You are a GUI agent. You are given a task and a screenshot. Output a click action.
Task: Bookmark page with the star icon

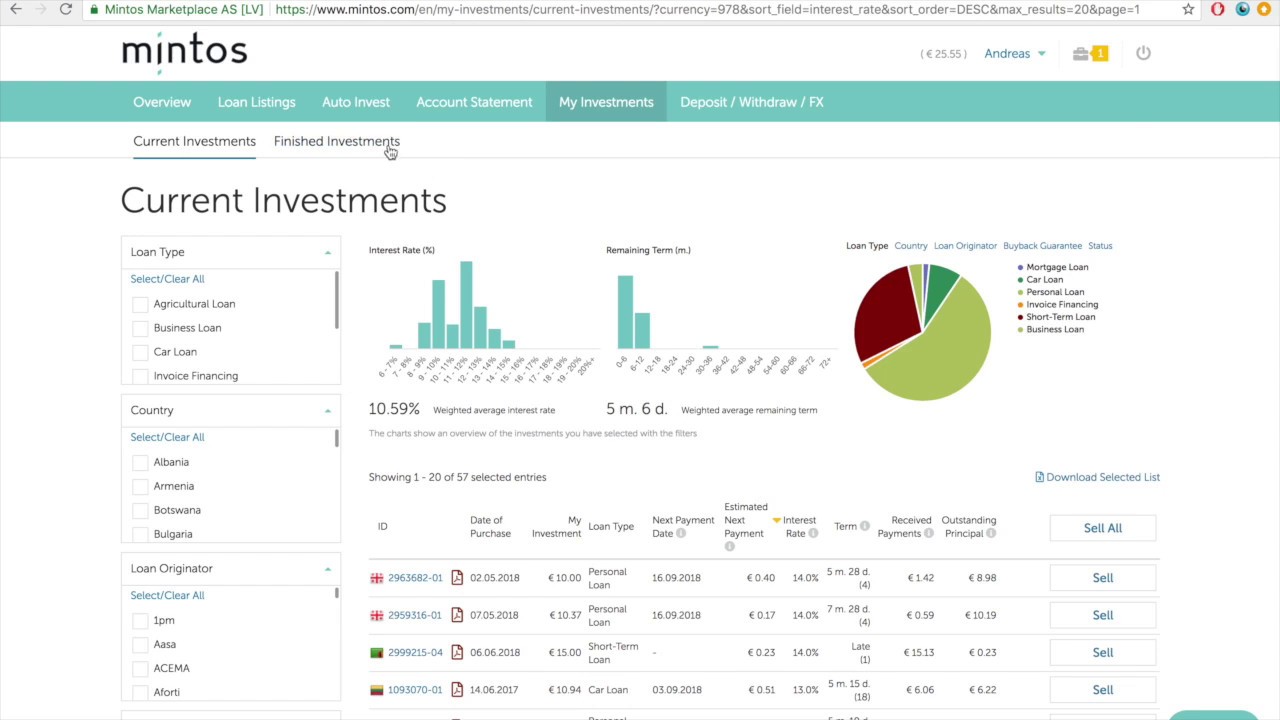1188,9
